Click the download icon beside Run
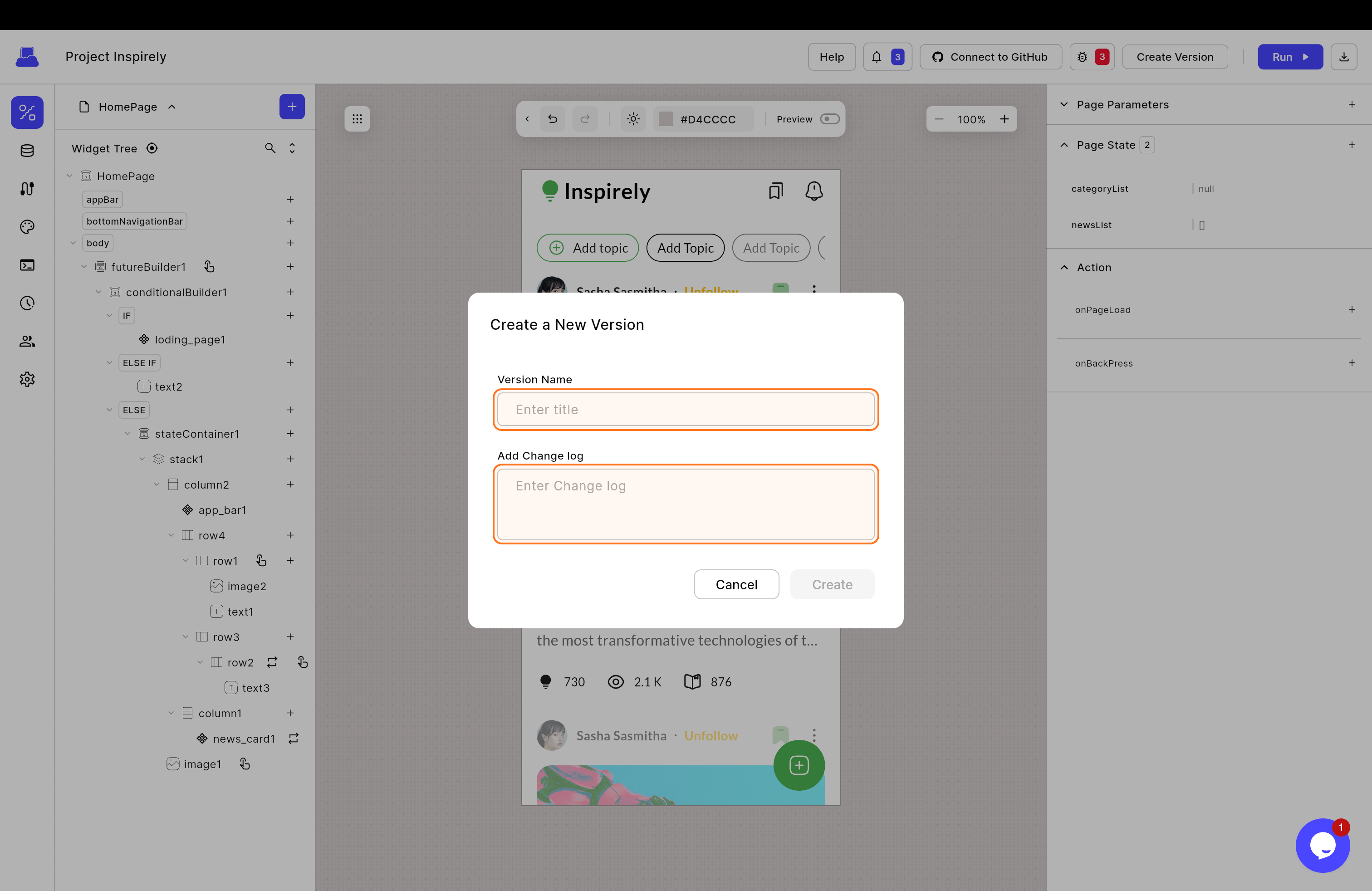1372x891 pixels. [x=1343, y=57]
